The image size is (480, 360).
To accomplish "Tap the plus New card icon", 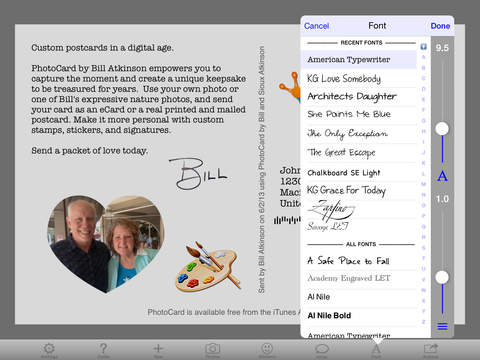I will [158, 350].
